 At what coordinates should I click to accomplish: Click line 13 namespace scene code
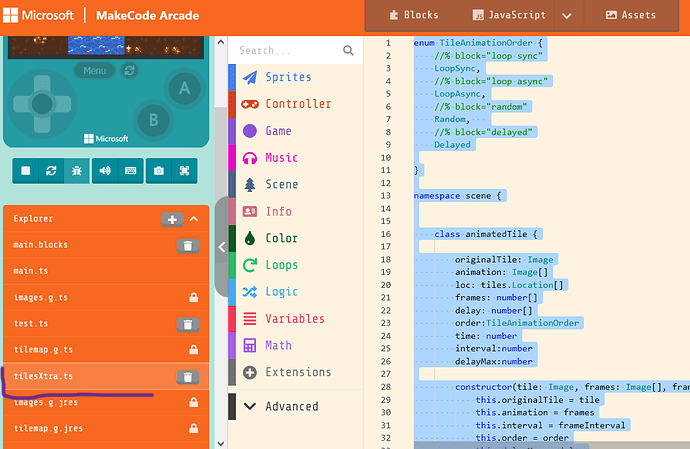457,196
